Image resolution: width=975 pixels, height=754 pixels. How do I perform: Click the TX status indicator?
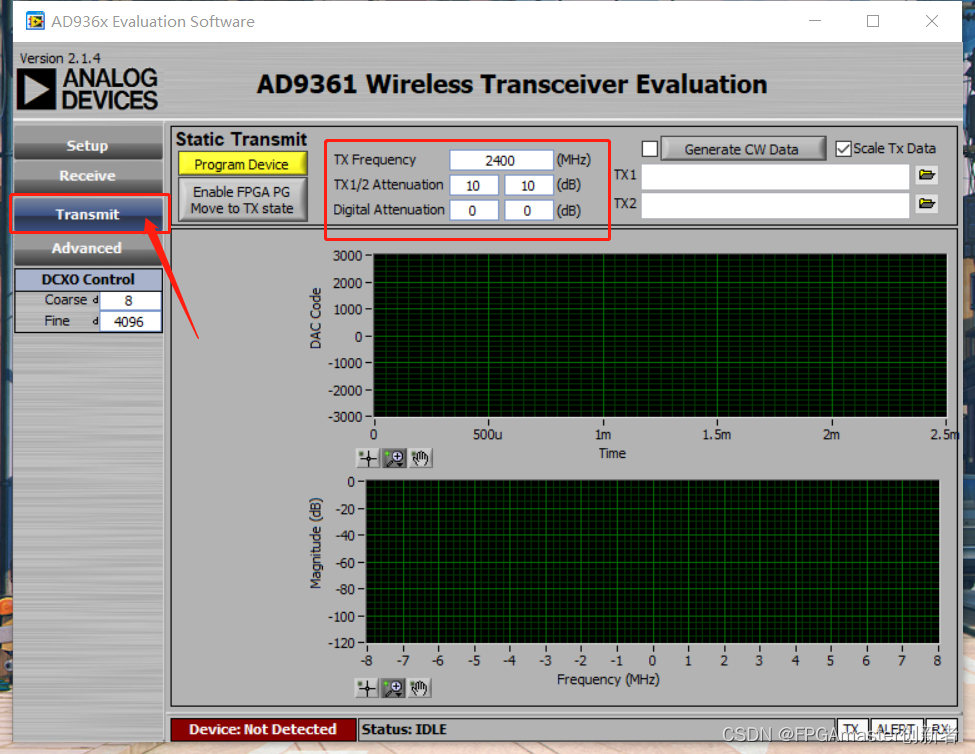click(x=852, y=729)
